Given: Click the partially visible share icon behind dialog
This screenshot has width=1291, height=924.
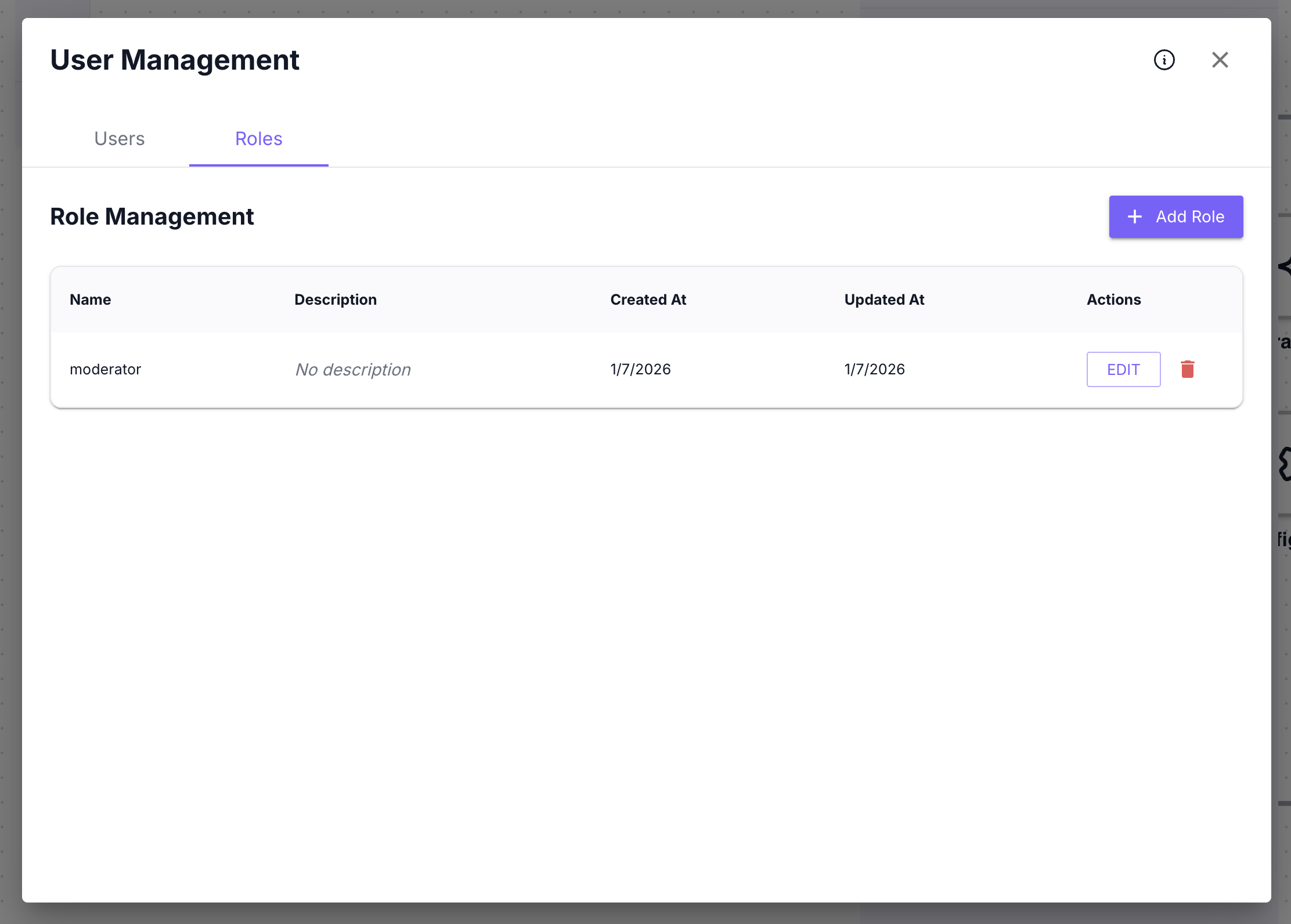Looking at the screenshot, I should pos(1285,266).
